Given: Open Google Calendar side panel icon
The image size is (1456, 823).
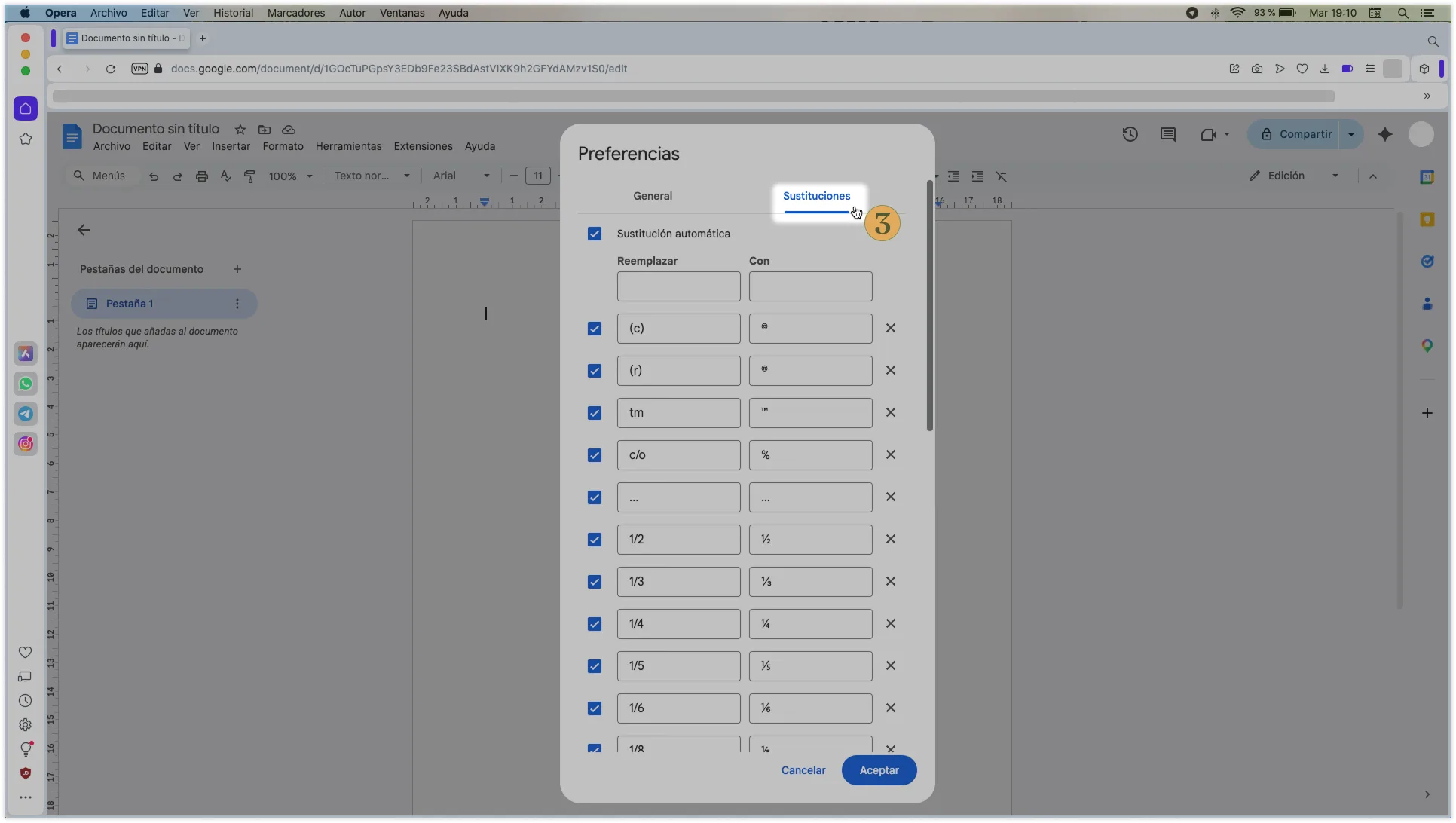Looking at the screenshot, I should point(1427,177).
